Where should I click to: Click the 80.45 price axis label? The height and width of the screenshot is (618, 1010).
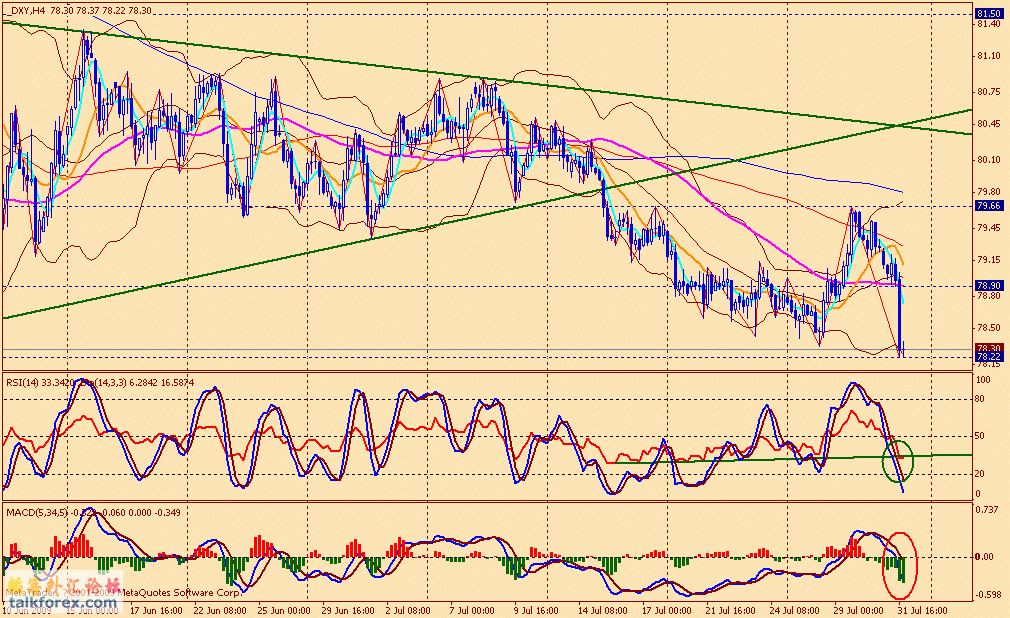point(988,124)
